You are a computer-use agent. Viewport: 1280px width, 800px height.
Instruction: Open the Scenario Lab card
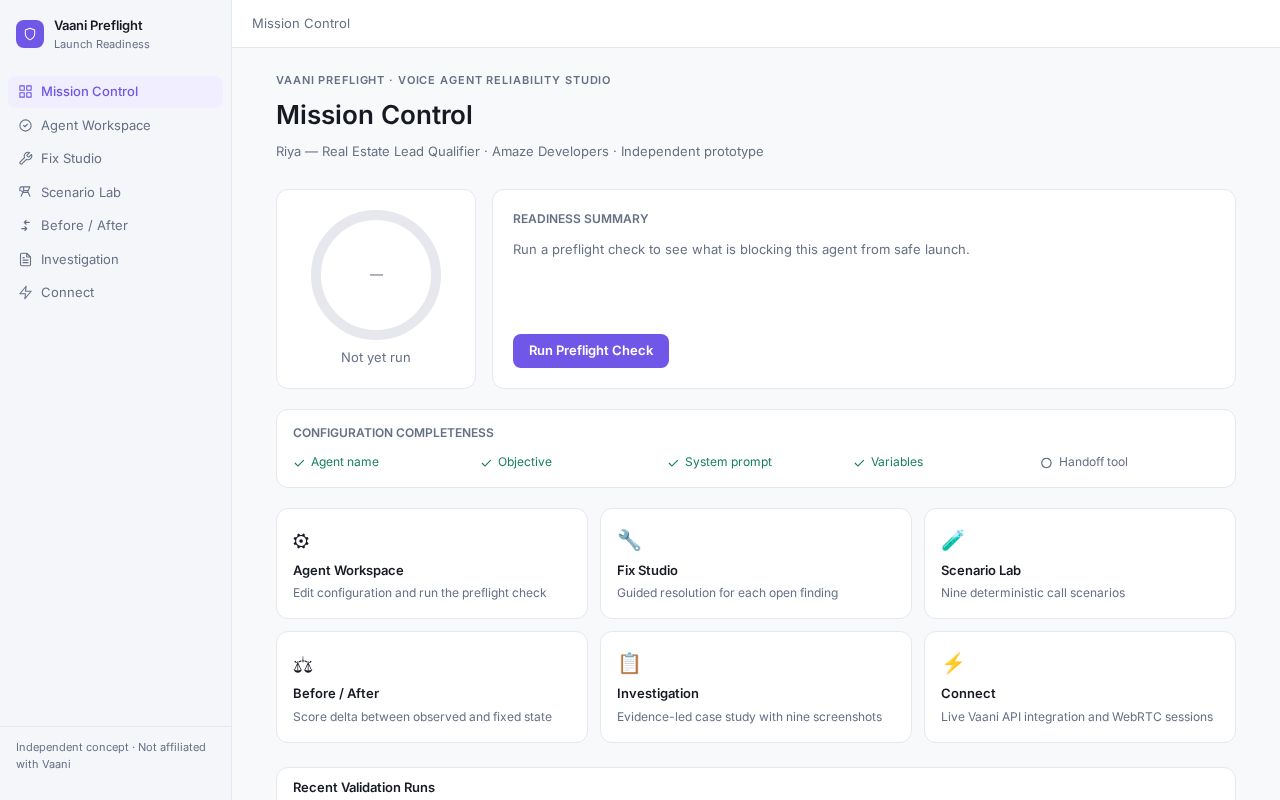(x=1080, y=564)
